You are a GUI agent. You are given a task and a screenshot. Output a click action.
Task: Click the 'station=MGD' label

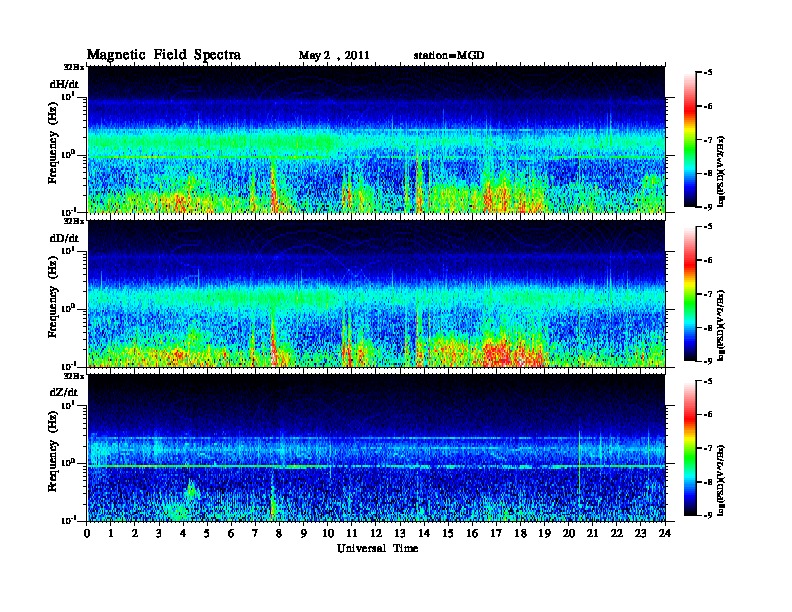click(449, 55)
